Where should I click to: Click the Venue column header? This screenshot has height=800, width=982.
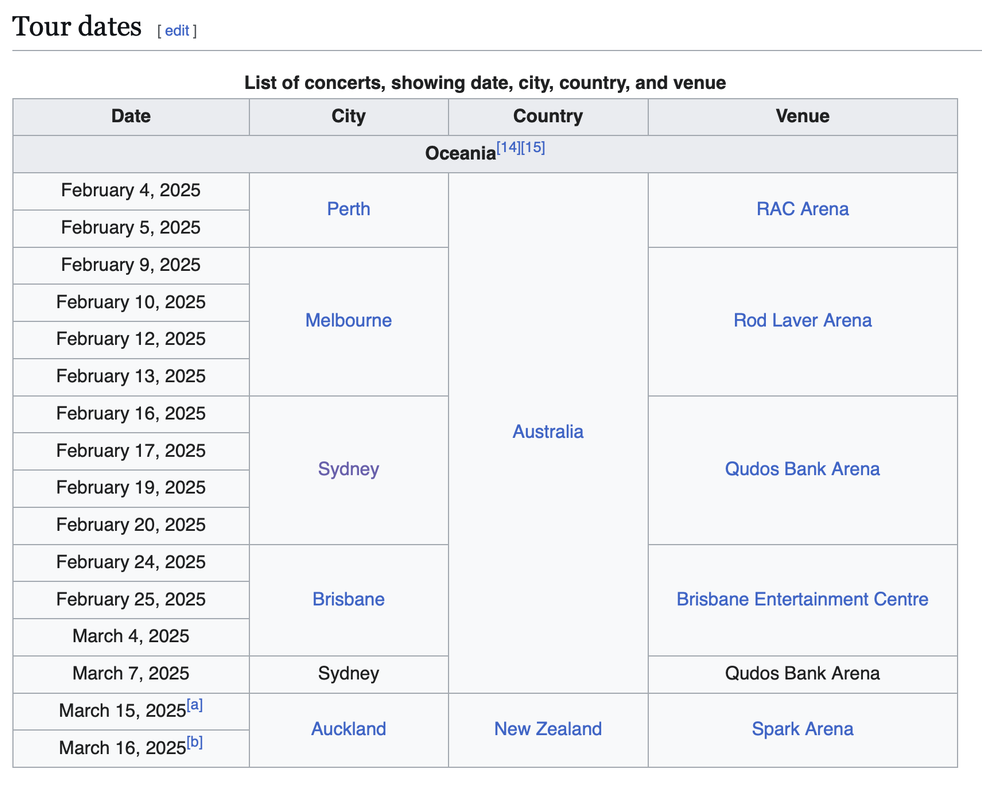pyautogui.click(x=802, y=117)
